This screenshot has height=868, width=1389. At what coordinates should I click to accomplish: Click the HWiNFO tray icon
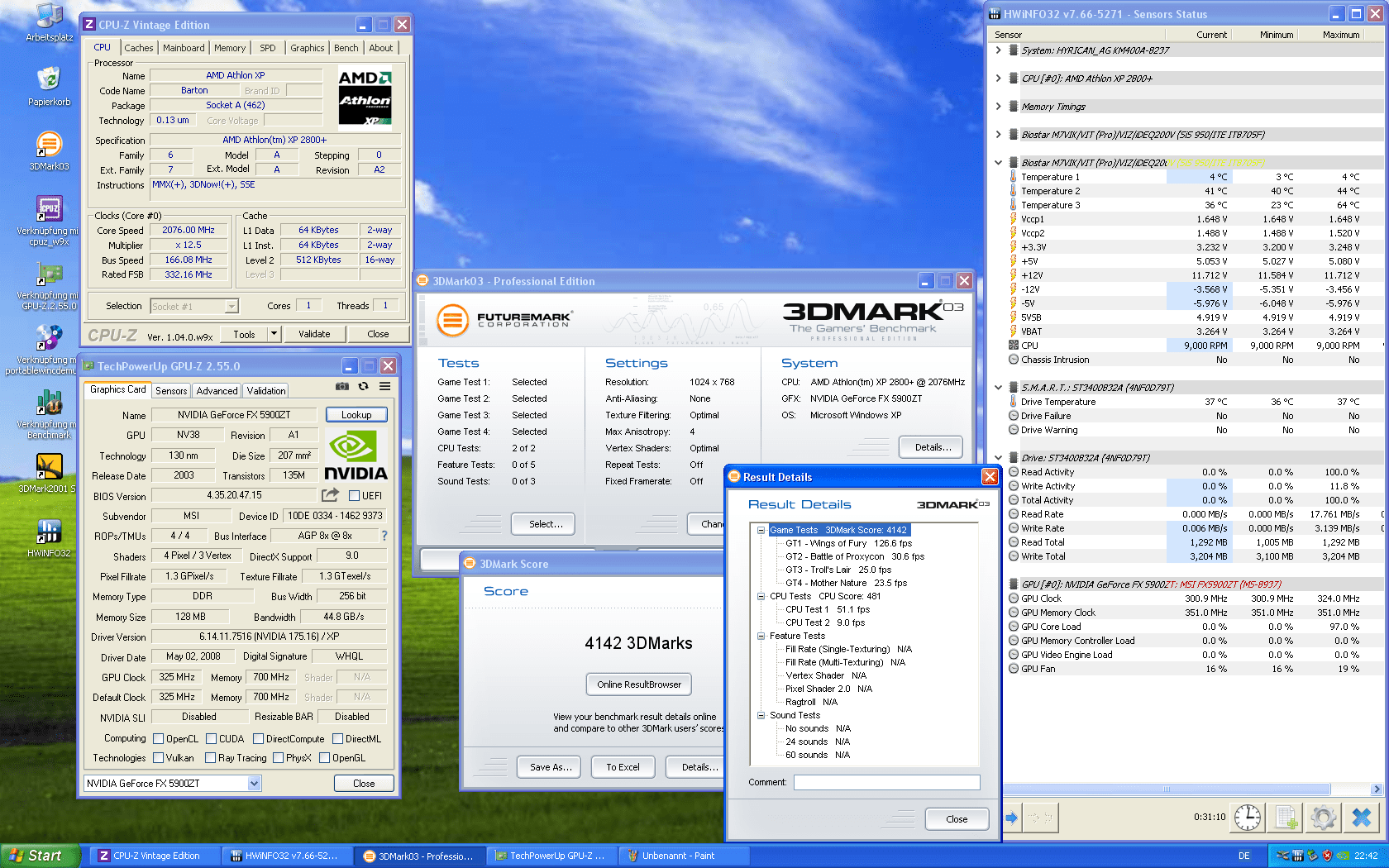[x=1298, y=856]
